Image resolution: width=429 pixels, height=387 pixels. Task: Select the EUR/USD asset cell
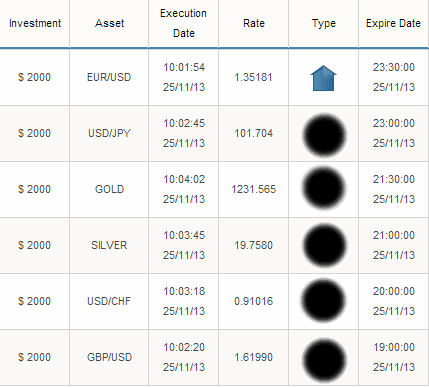[109, 77]
